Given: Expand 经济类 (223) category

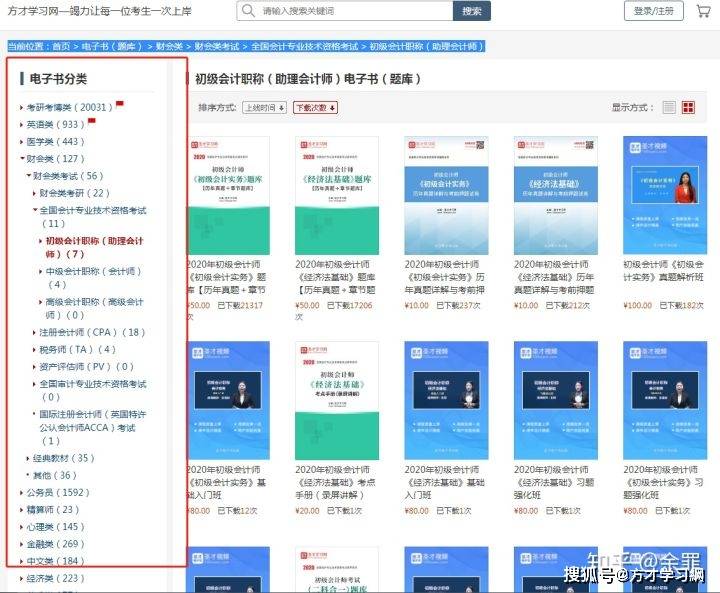Looking at the screenshot, I should 55,578.
